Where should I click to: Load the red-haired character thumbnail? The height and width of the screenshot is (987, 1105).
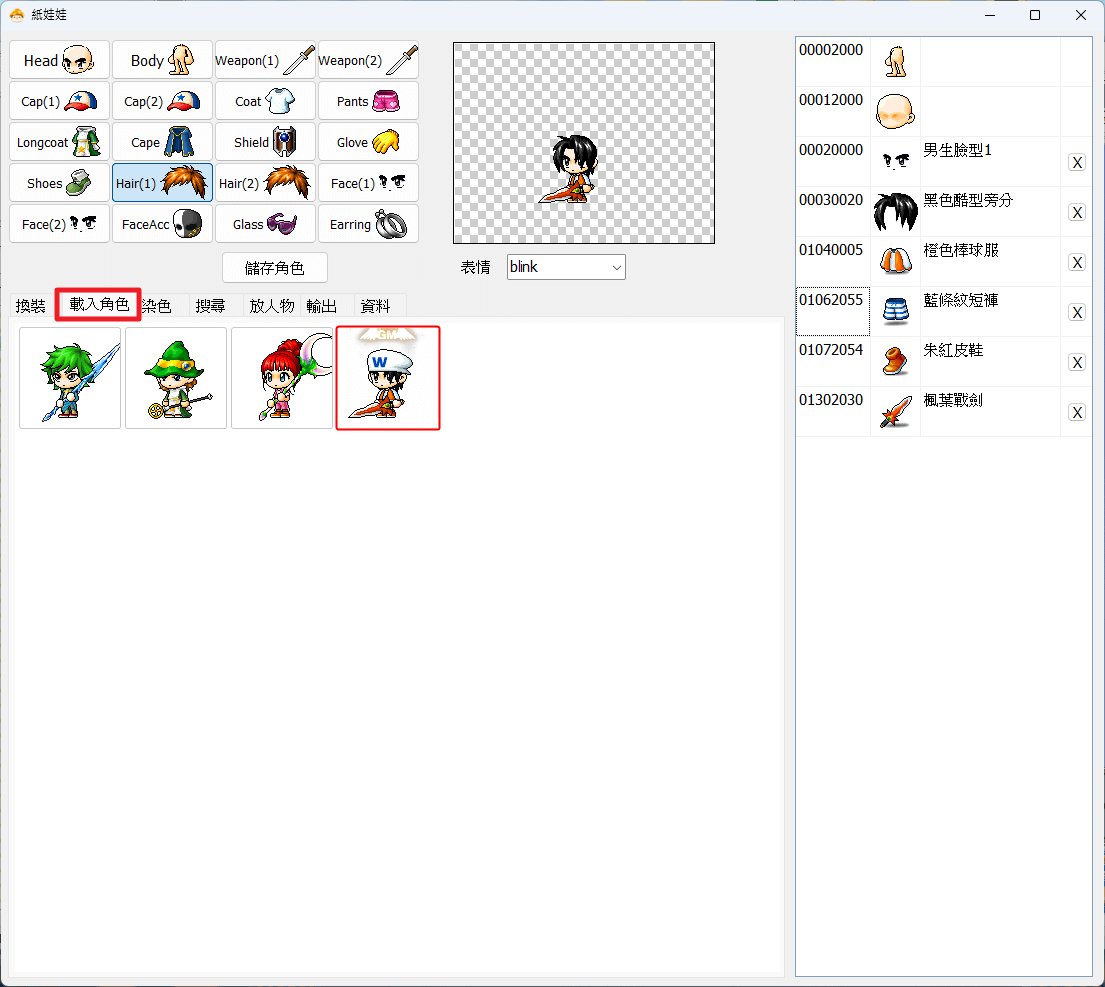coord(282,378)
